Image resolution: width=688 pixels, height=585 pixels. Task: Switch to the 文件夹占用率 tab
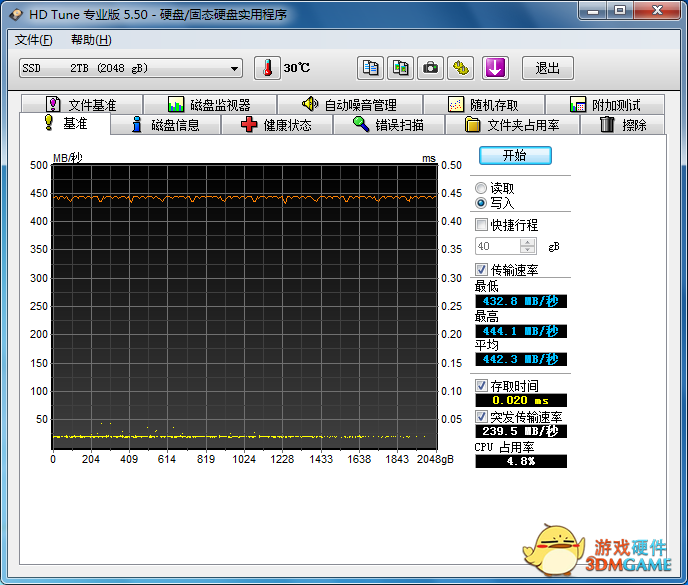(512, 125)
